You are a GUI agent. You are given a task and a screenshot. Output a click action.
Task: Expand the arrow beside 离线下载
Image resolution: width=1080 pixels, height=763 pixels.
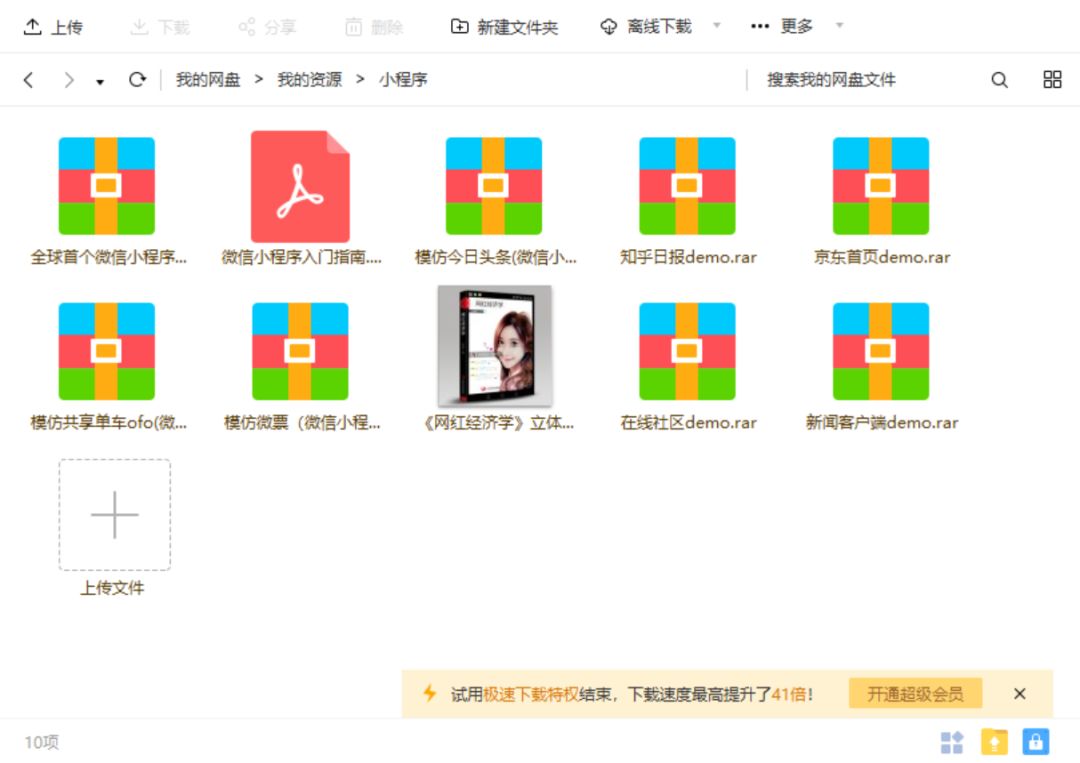(x=716, y=25)
